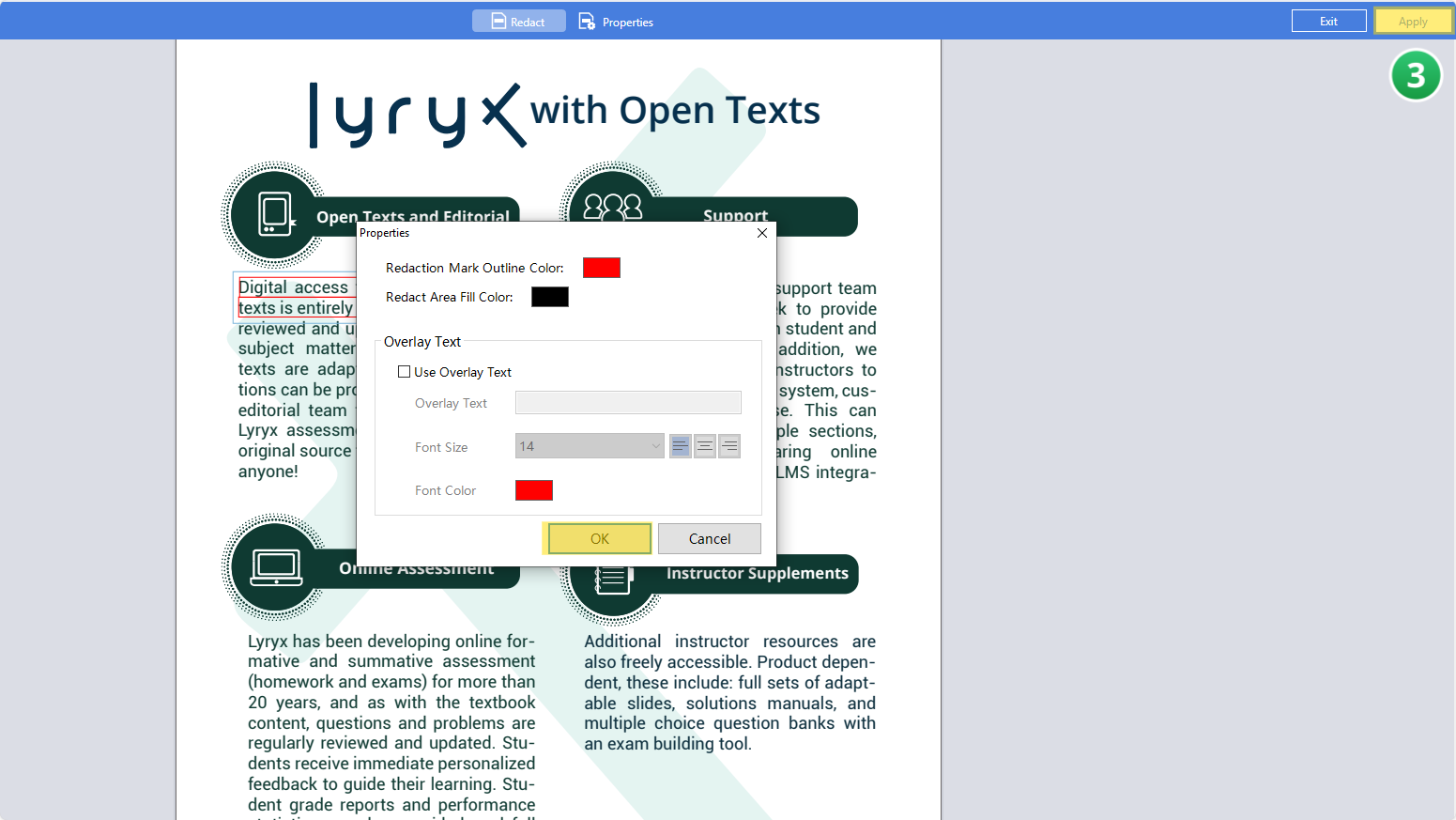Open the Font Size dropdown
The width and height of the screenshot is (1456, 820).
(x=590, y=446)
